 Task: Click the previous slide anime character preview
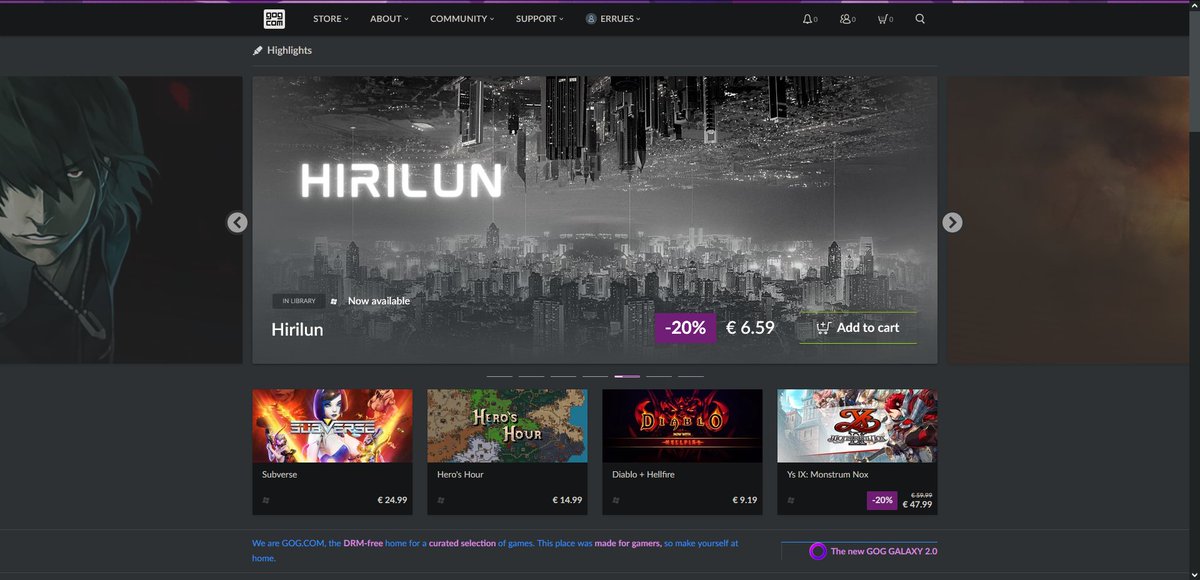pyautogui.click(x=121, y=220)
